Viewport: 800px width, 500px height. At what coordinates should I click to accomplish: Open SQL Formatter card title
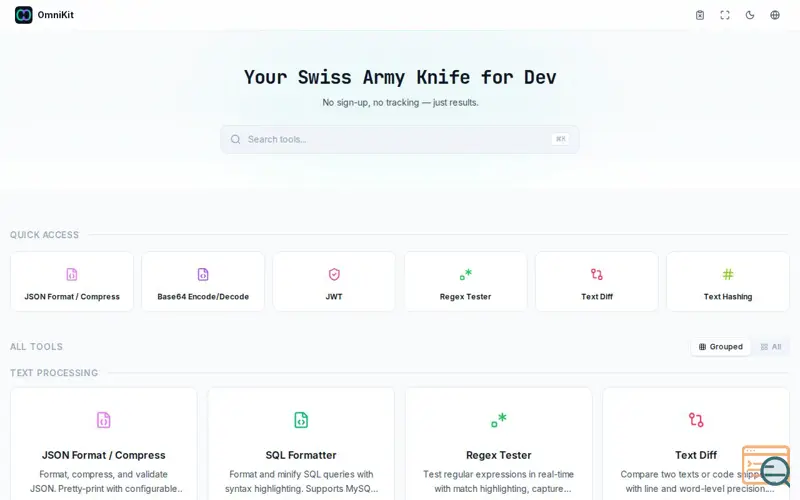point(301,455)
